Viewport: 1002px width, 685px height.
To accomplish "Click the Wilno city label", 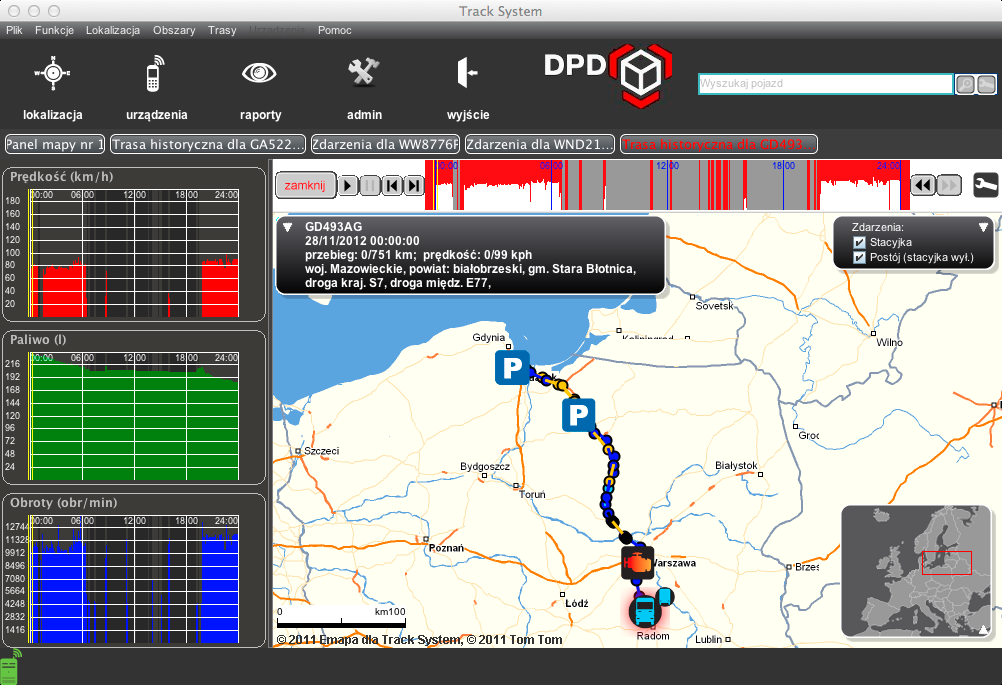I will tap(890, 342).
